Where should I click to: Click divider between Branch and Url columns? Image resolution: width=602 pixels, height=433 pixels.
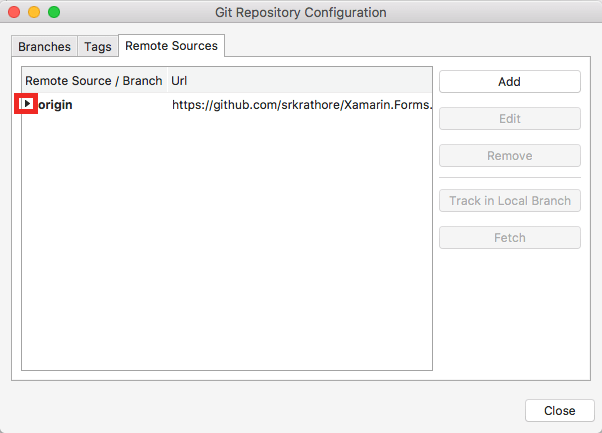click(x=167, y=80)
